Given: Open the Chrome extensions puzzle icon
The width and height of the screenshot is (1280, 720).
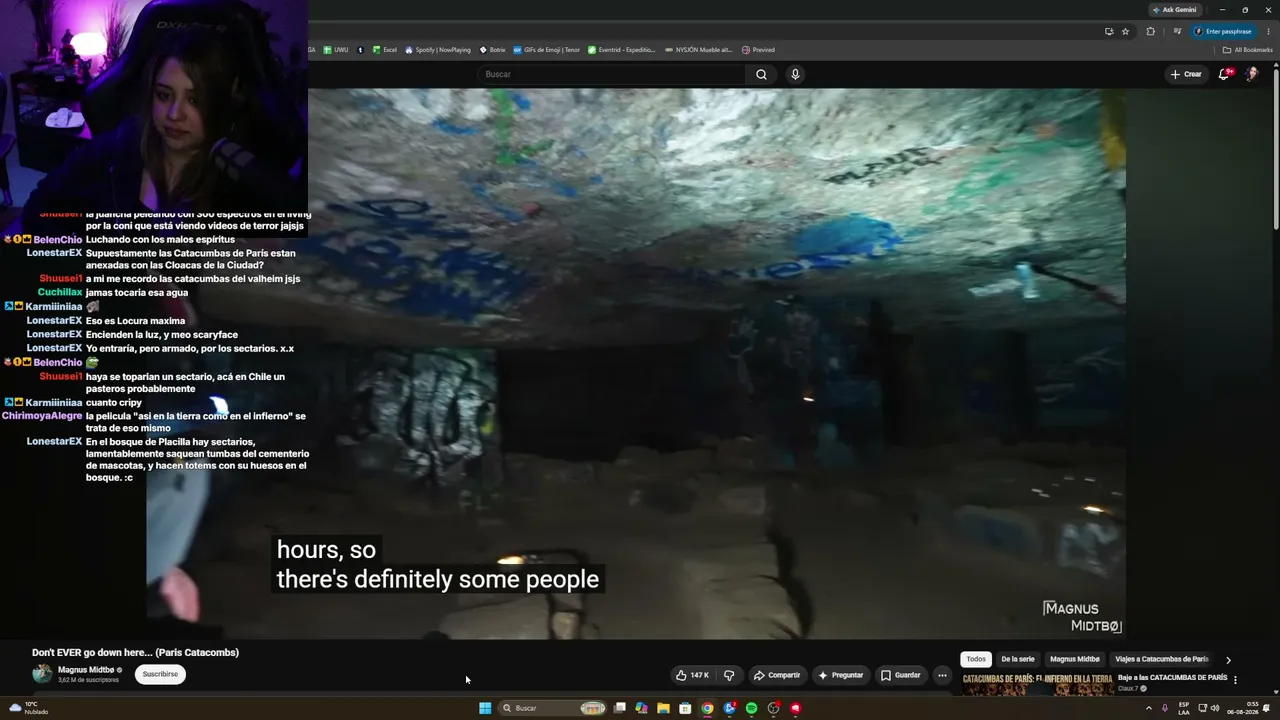Looking at the screenshot, I should tap(1150, 31).
